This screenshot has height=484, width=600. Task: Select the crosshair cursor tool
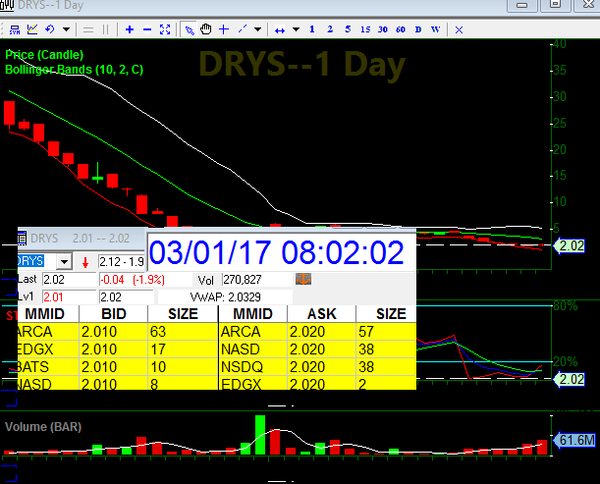225,29
